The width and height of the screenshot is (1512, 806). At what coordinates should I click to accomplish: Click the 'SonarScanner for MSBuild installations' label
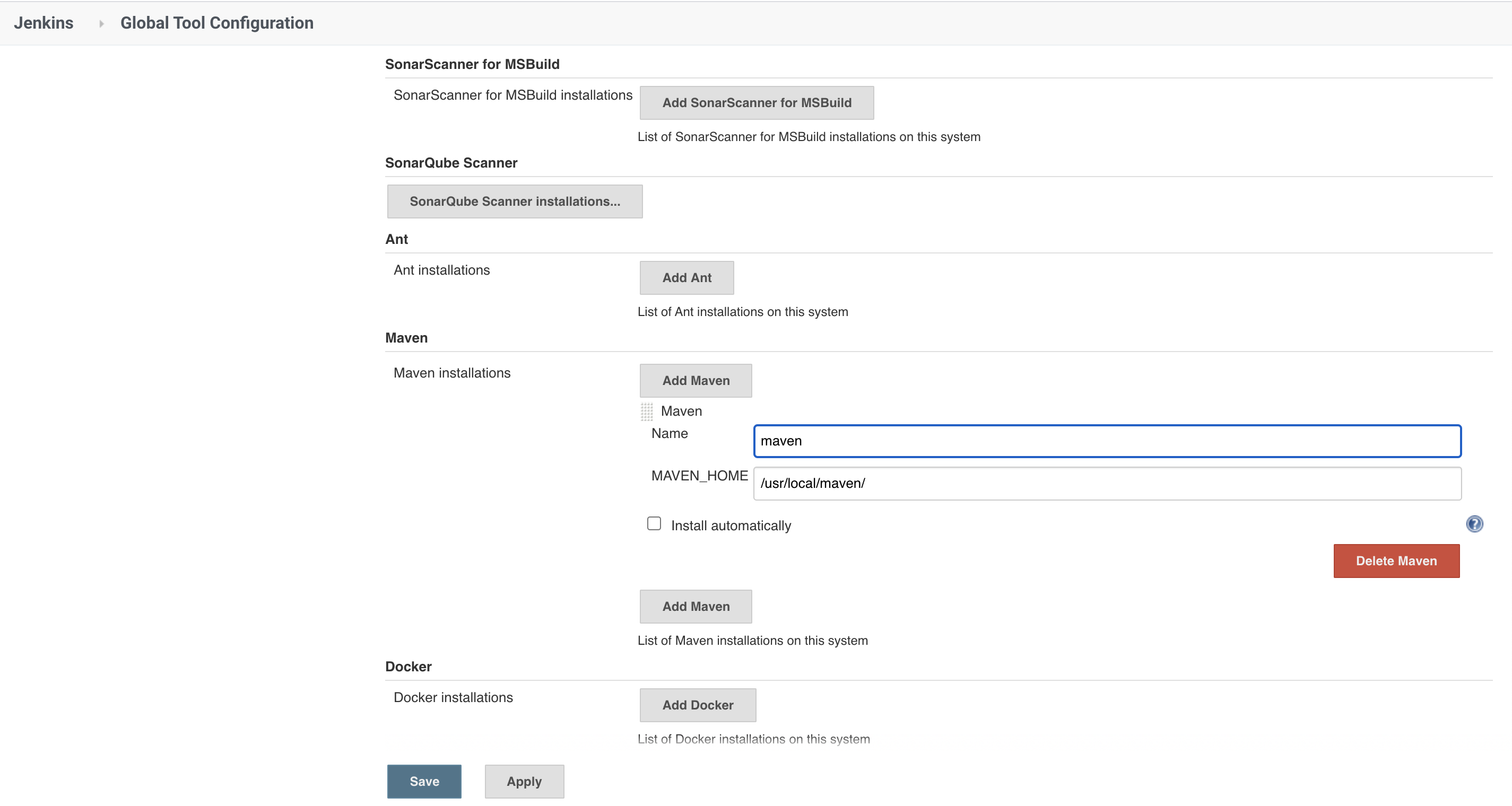[x=513, y=95]
